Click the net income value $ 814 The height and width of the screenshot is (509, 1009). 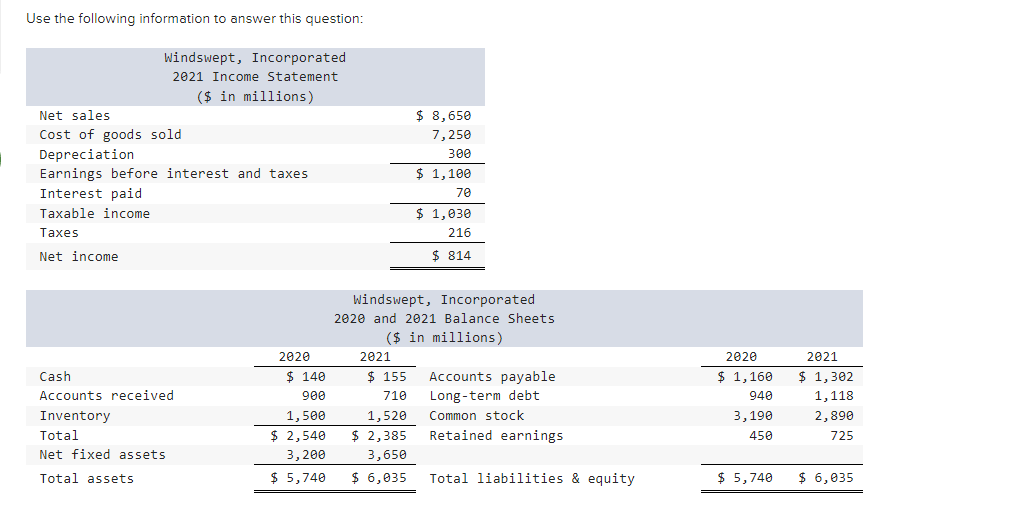[451, 255]
